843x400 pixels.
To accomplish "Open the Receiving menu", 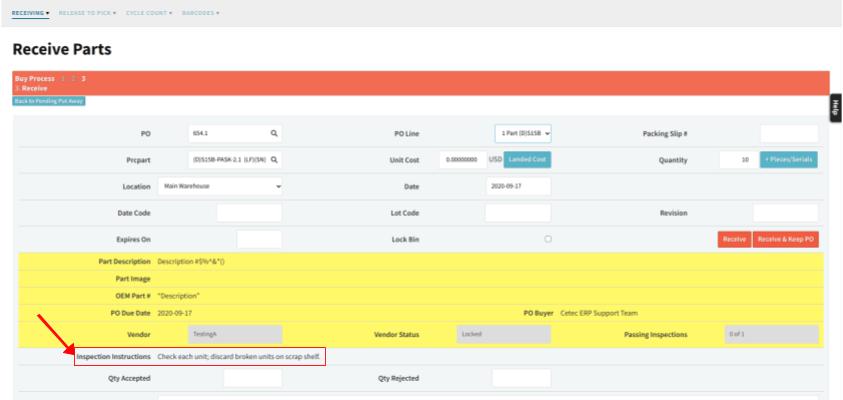I will pyautogui.click(x=31, y=12).
